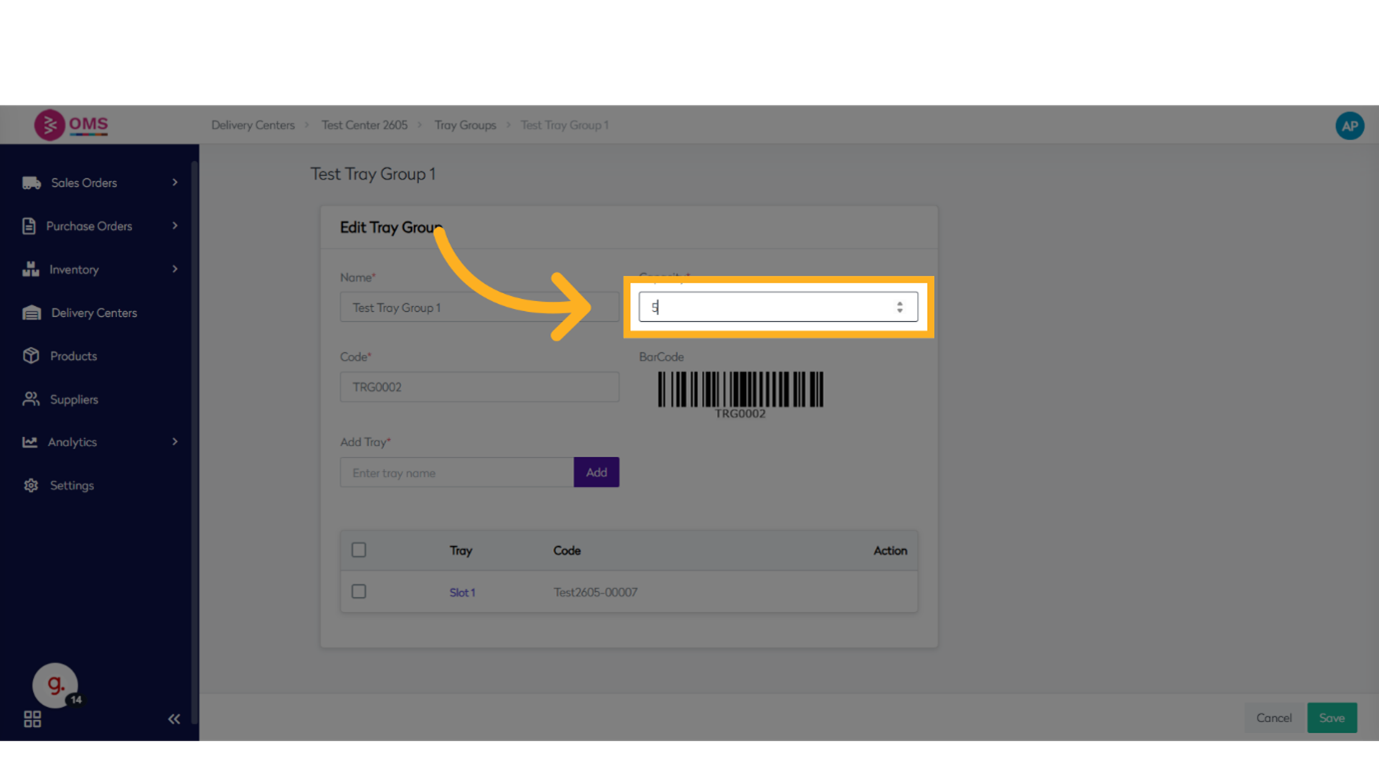Viewport: 1379px width, 776px height.
Task: Expand the Analytics submenu arrow
Action: [175, 442]
